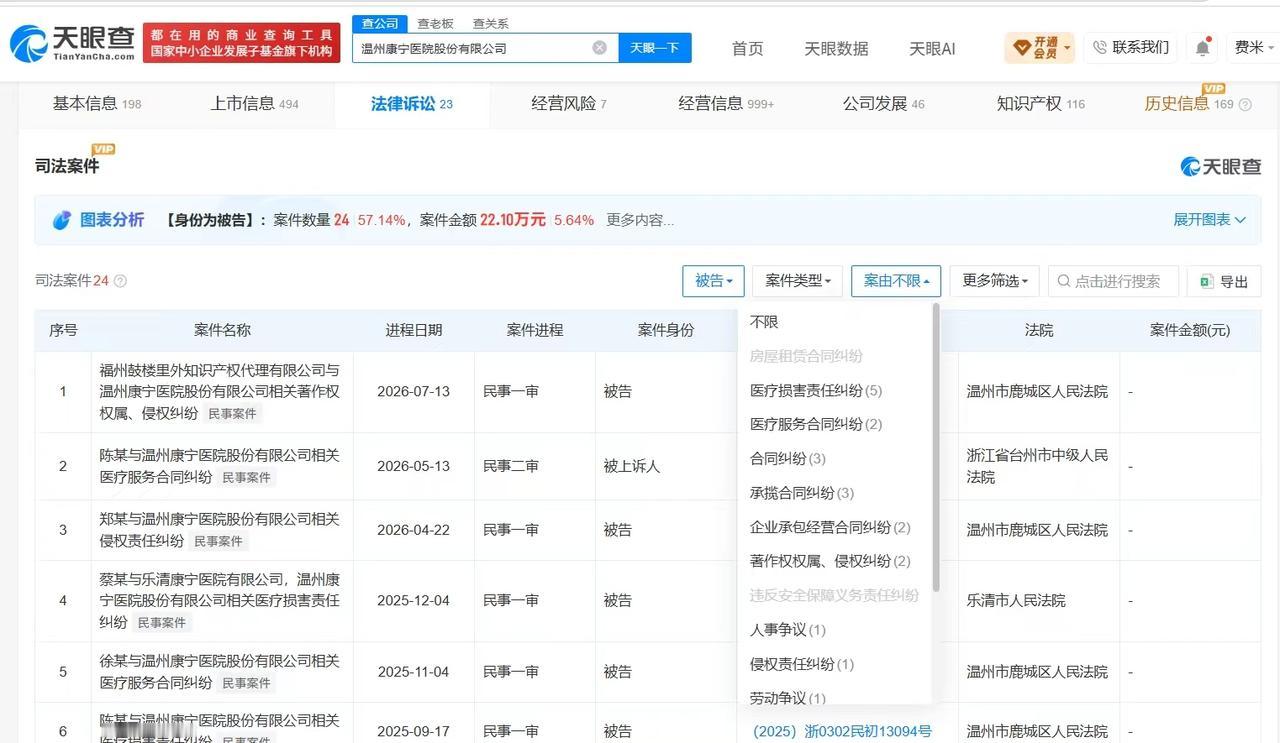Choose 医疗服务合同纠纷 (2) filter option
This screenshot has height=743, width=1280.
pyautogui.click(x=816, y=424)
